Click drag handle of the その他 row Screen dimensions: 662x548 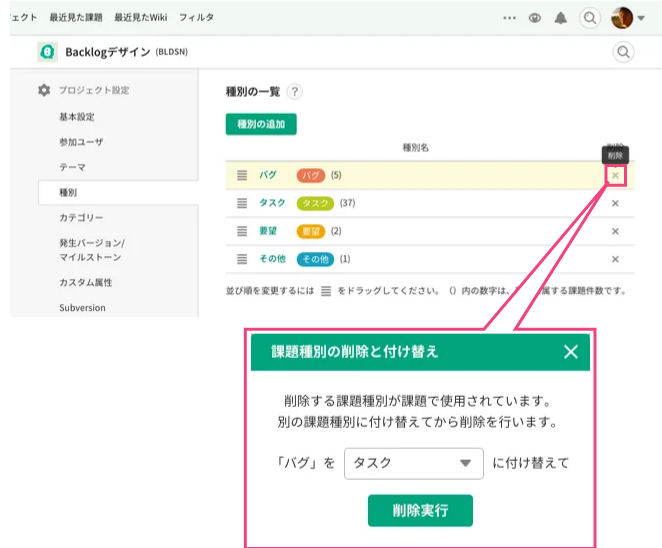click(x=242, y=259)
